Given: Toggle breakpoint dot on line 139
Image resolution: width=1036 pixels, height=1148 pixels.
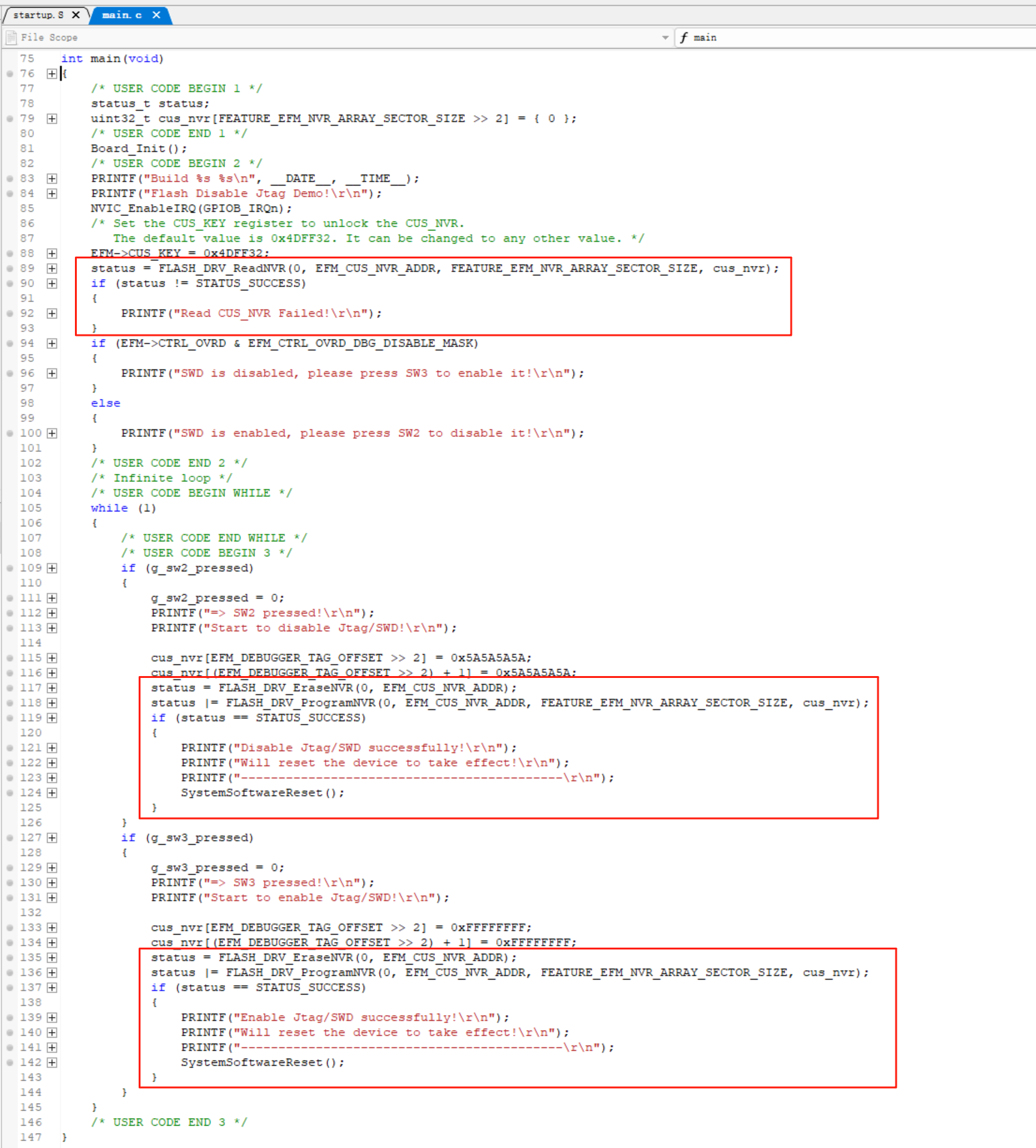Looking at the screenshot, I should coord(10,1018).
